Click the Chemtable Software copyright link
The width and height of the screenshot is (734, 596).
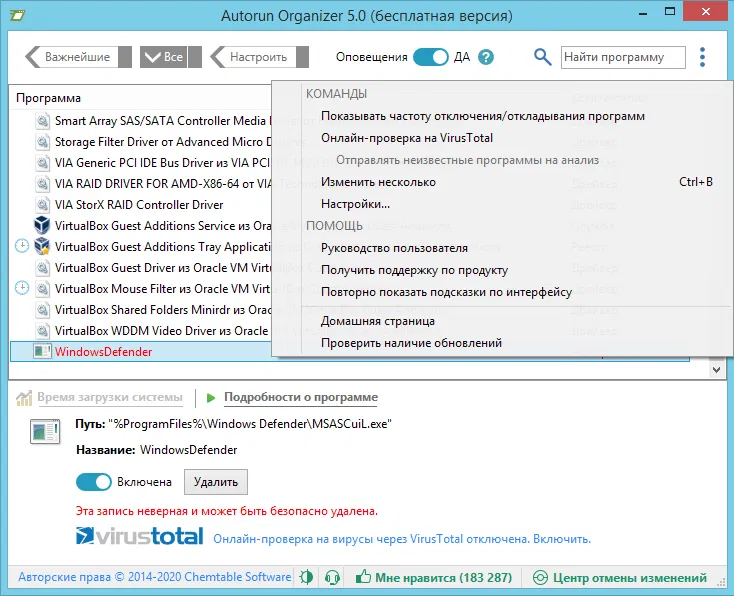point(154,577)
